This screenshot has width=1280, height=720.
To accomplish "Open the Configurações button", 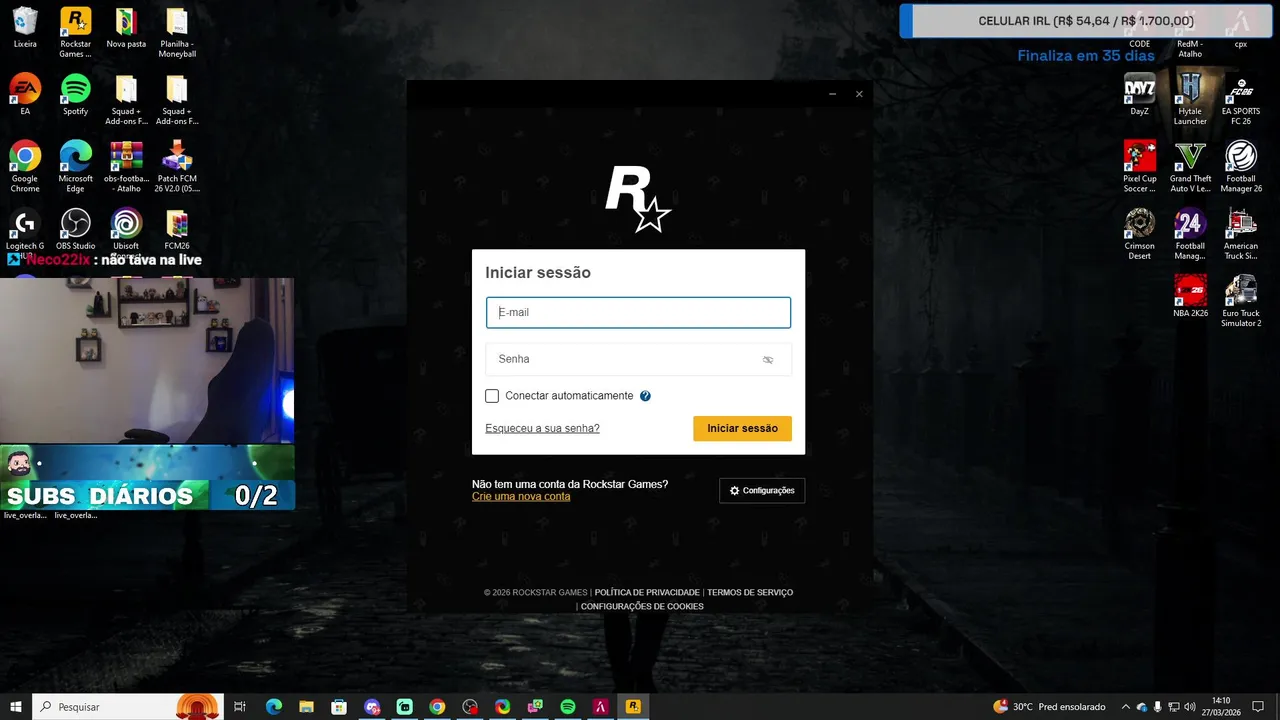I will [x=762, y=490].
